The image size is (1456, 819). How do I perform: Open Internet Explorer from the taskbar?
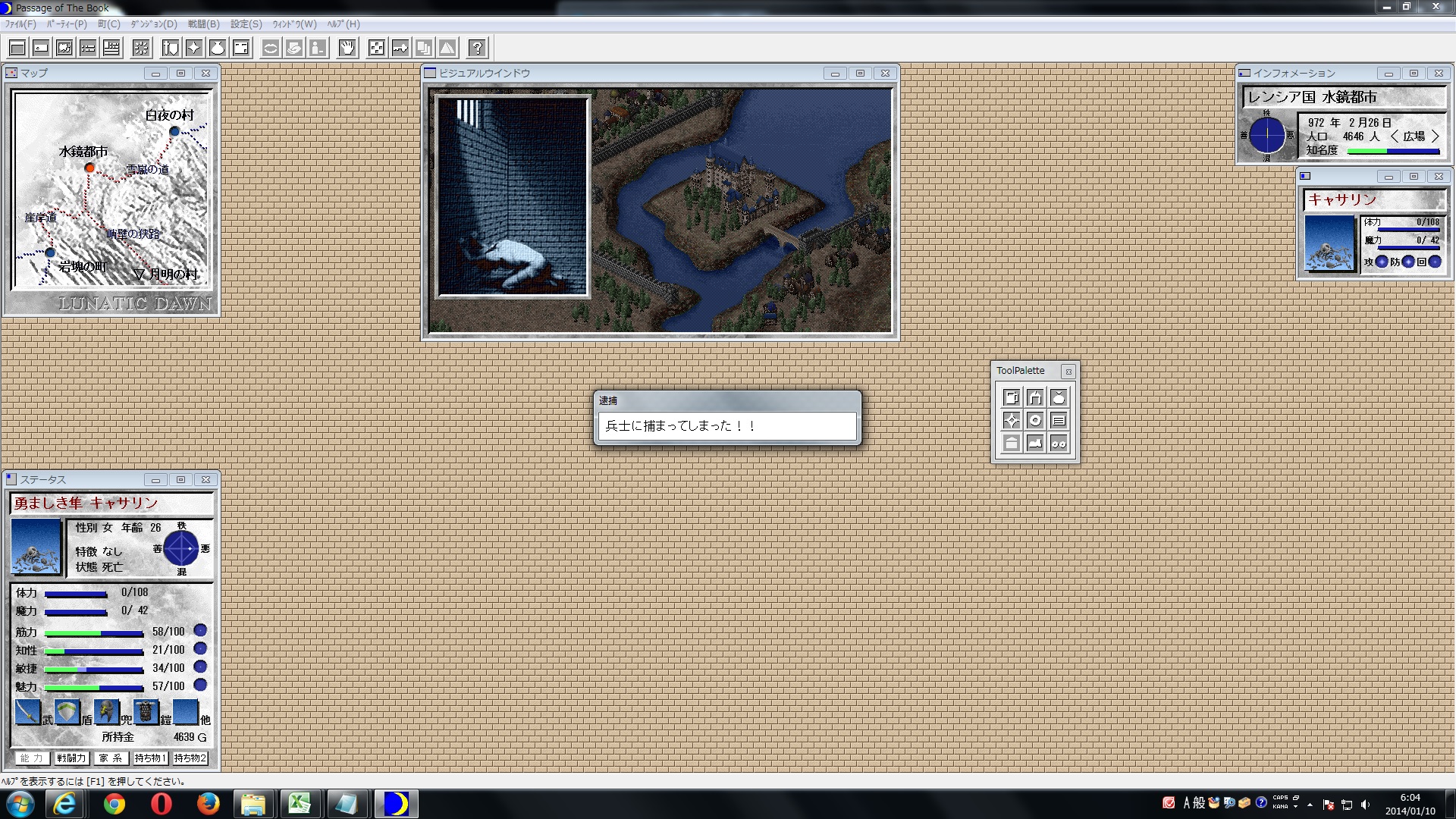tap(65, 804)
